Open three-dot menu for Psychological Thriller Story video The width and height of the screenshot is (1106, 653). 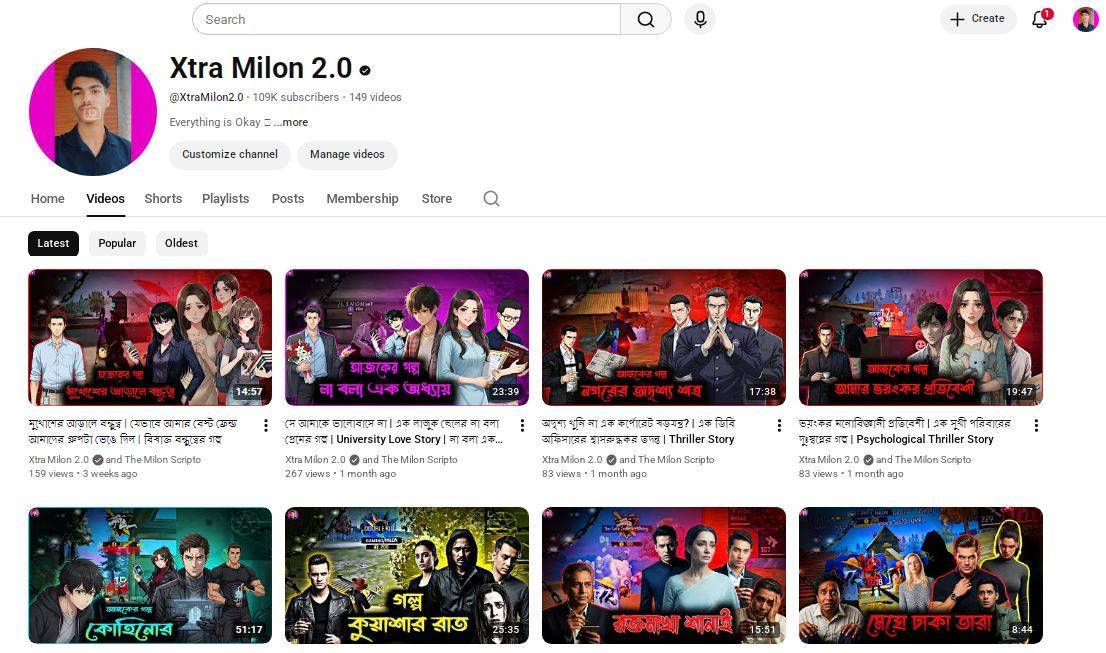point(1036,425)
